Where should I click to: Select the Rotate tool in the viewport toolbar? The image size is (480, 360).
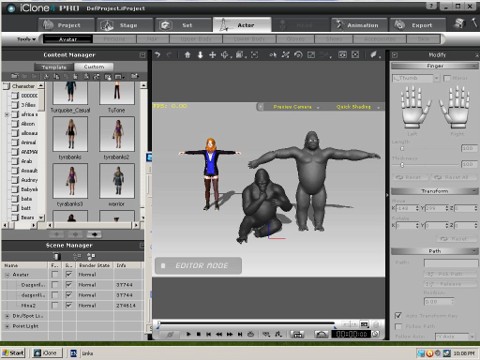pyautogui.click(x=225, y=55)
